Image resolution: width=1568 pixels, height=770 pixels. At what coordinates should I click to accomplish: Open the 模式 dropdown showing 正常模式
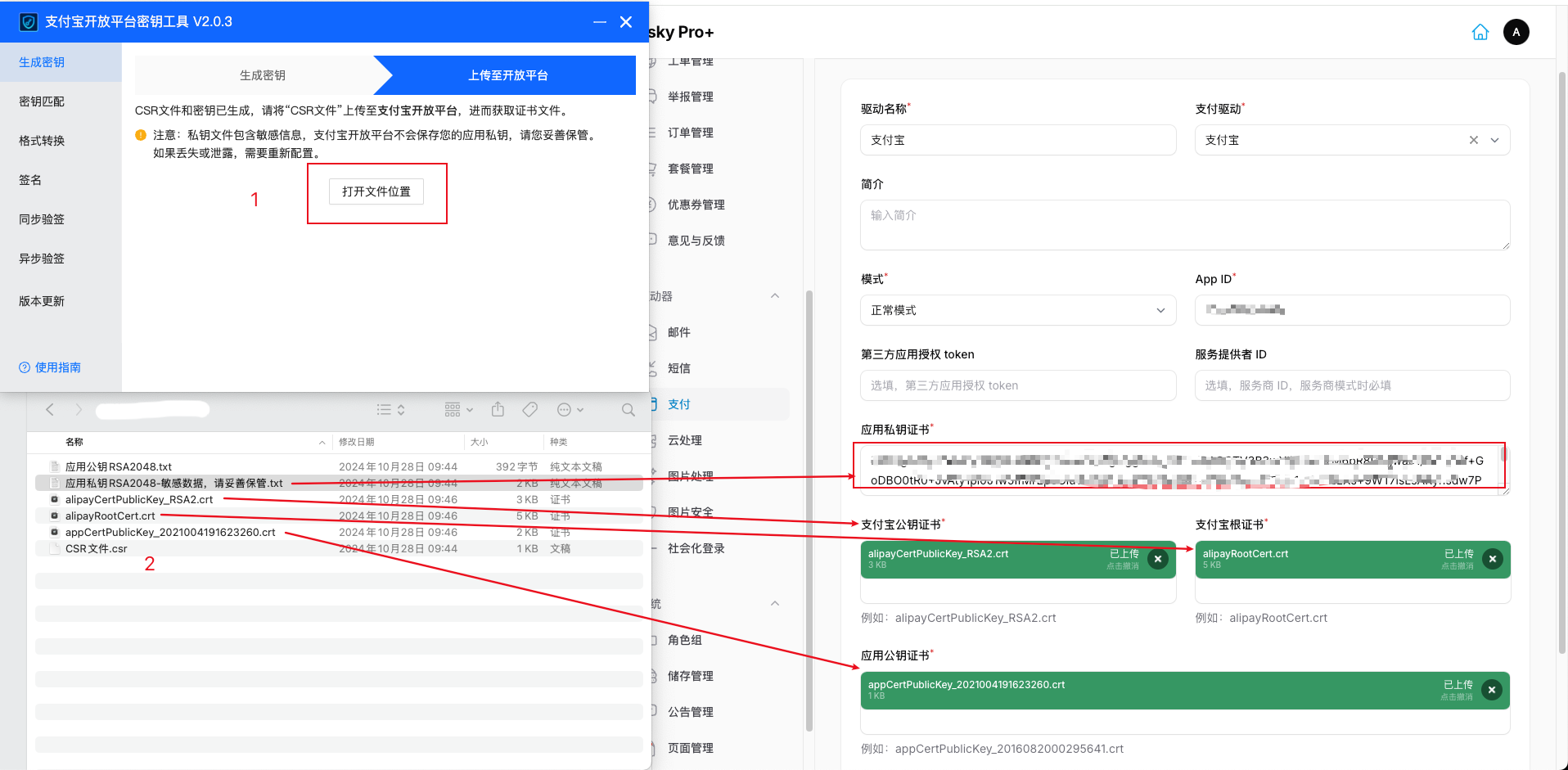click(x=1018, y=310)
